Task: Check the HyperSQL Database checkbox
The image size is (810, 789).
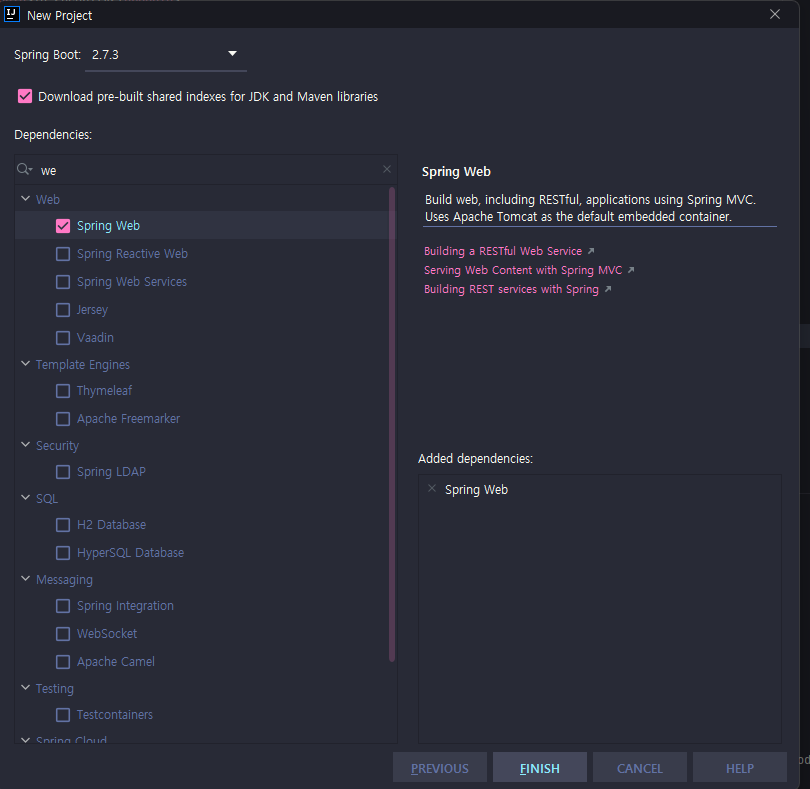Action: click(x=63, y=553)
